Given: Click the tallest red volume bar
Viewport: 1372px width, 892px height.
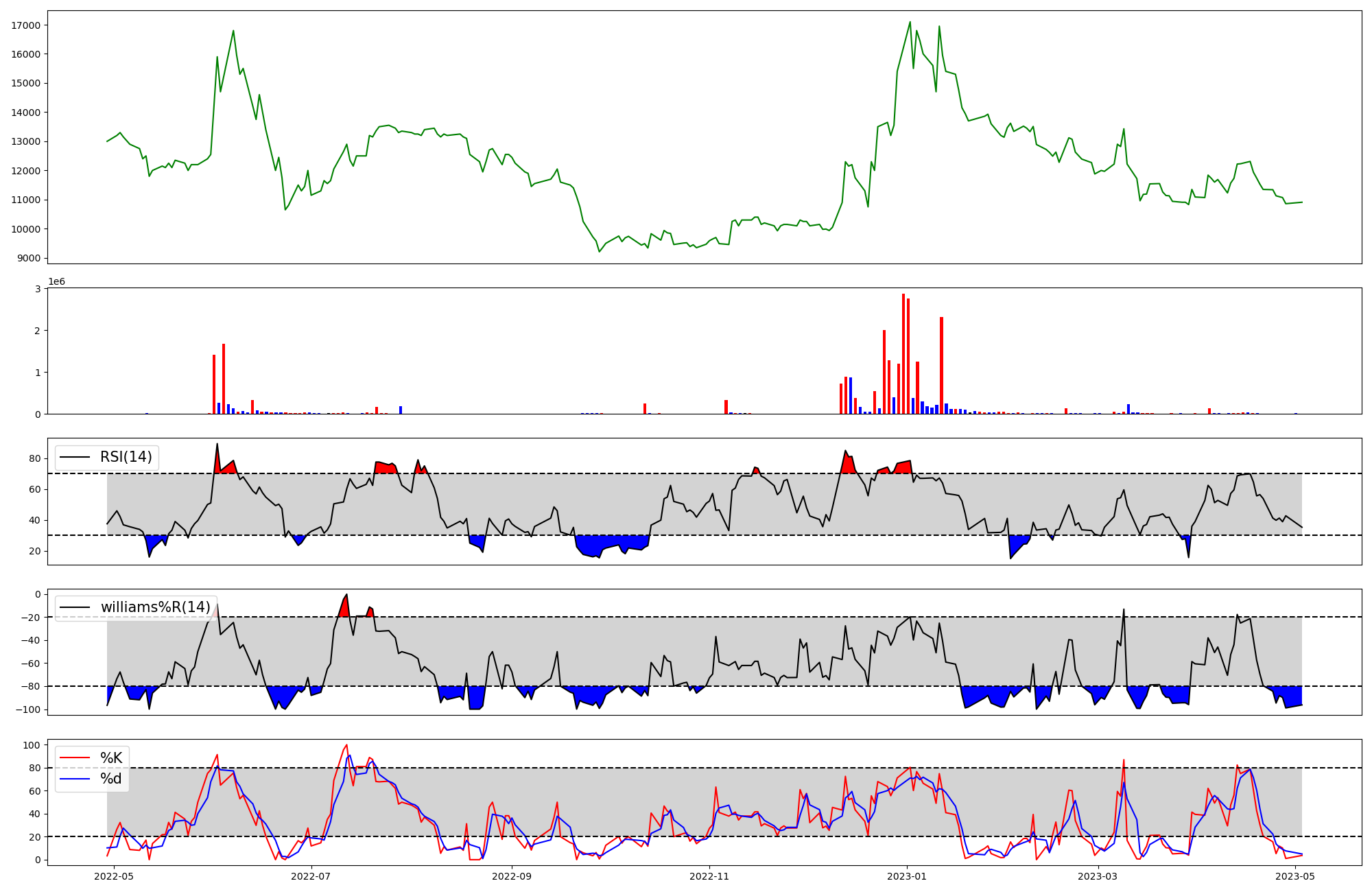Looking at the screenshot, I should 903,354.
